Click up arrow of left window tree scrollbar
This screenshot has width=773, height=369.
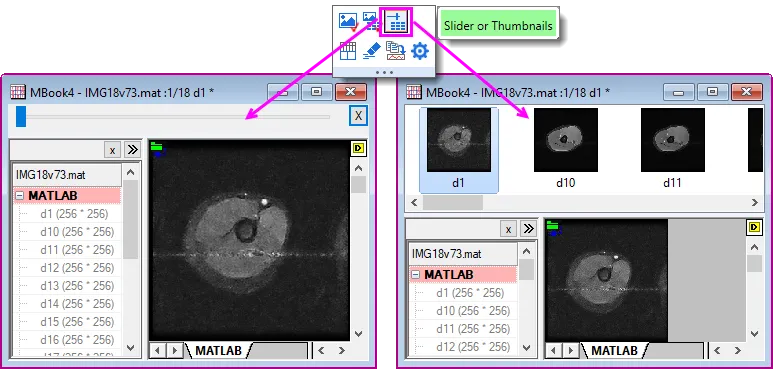[131, 172]
